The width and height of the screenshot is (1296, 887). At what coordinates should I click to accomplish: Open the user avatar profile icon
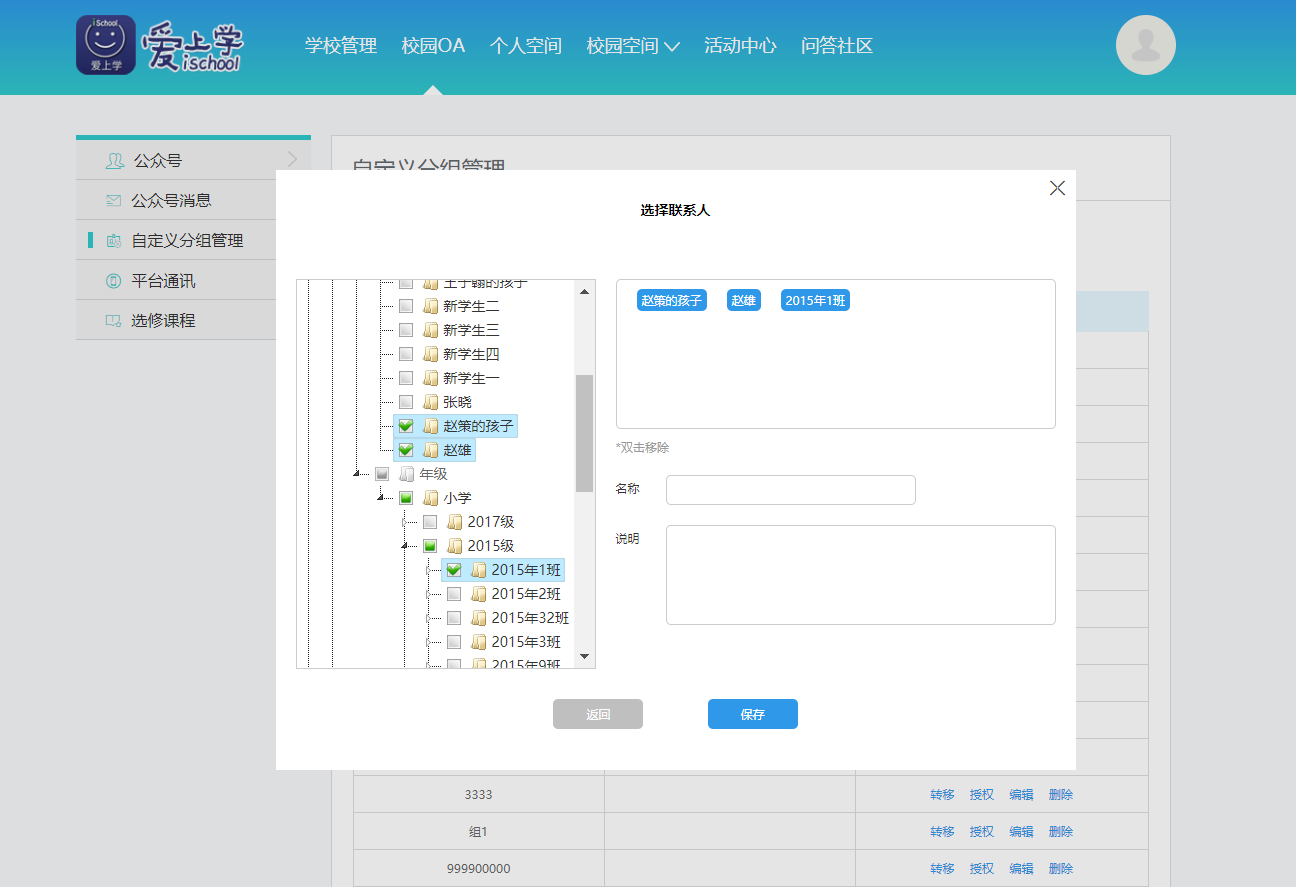[1146, 45]
